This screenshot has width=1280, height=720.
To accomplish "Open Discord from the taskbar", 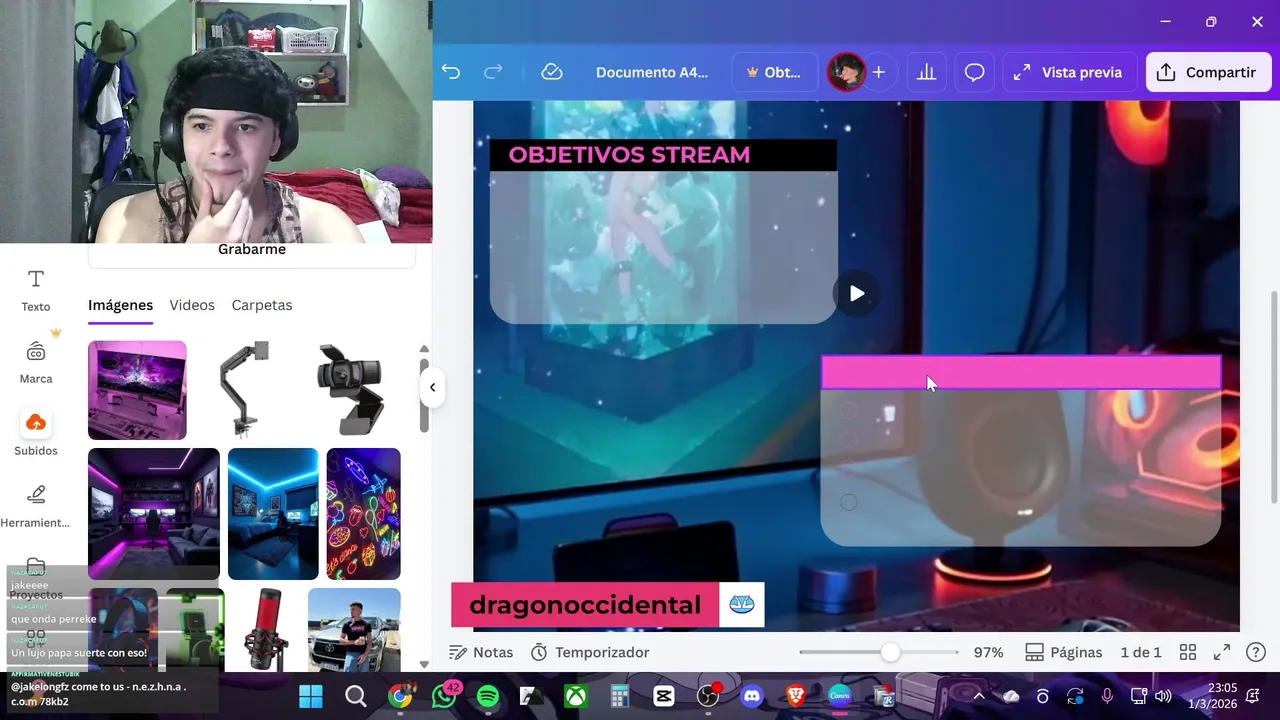I will pos(752,696).
